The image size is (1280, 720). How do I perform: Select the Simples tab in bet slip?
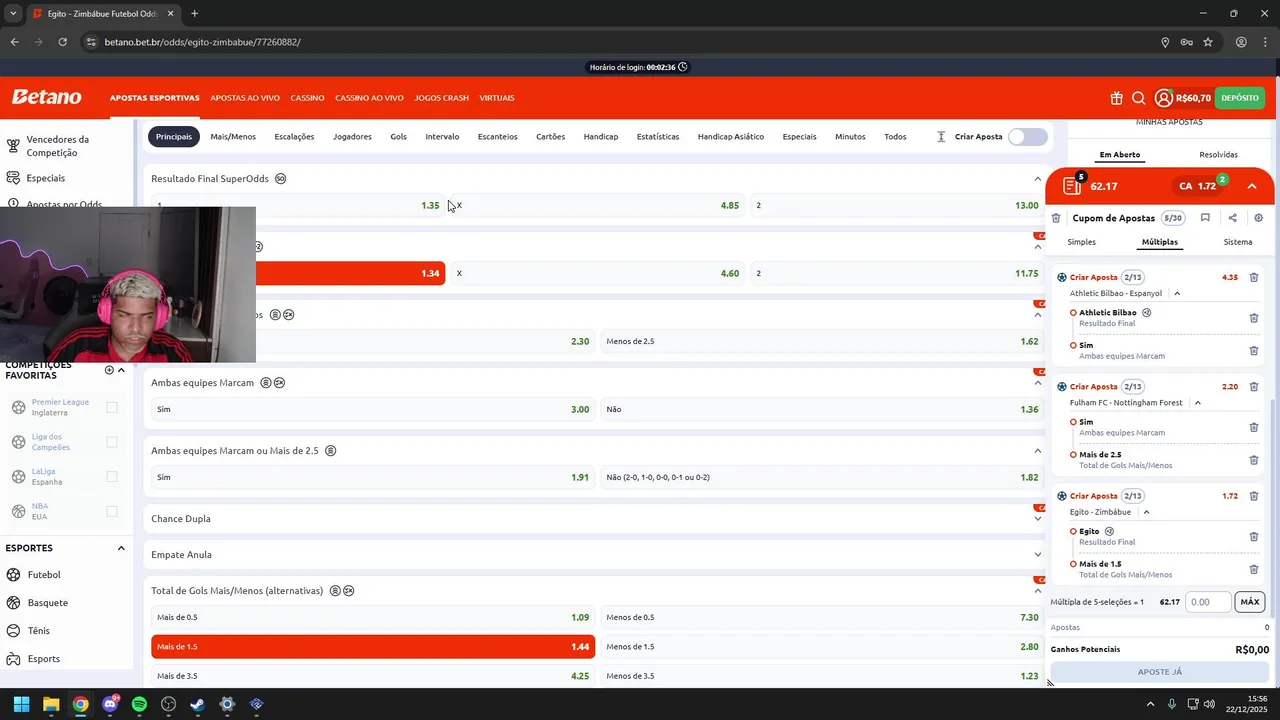coord(1082,242)
